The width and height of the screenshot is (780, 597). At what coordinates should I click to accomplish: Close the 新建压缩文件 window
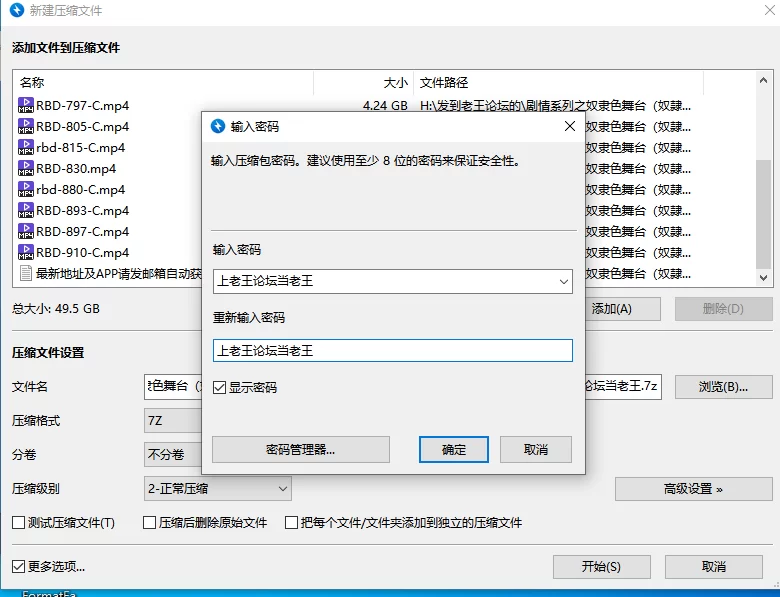point(770,10)
